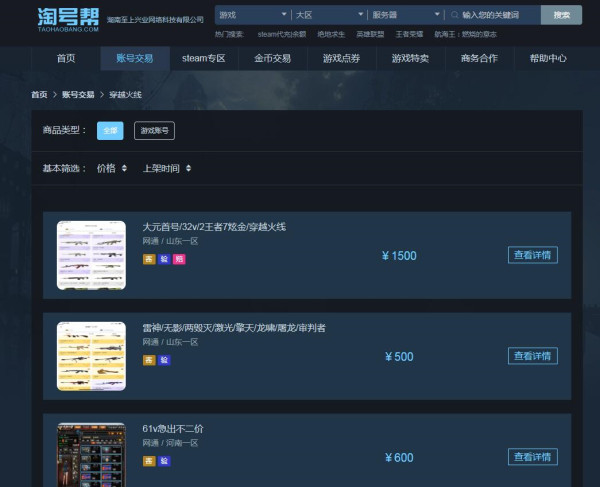This screenshot has width=600, height=487.
Task: Click the 搜索 search button
Action: (x=561, y=15)
